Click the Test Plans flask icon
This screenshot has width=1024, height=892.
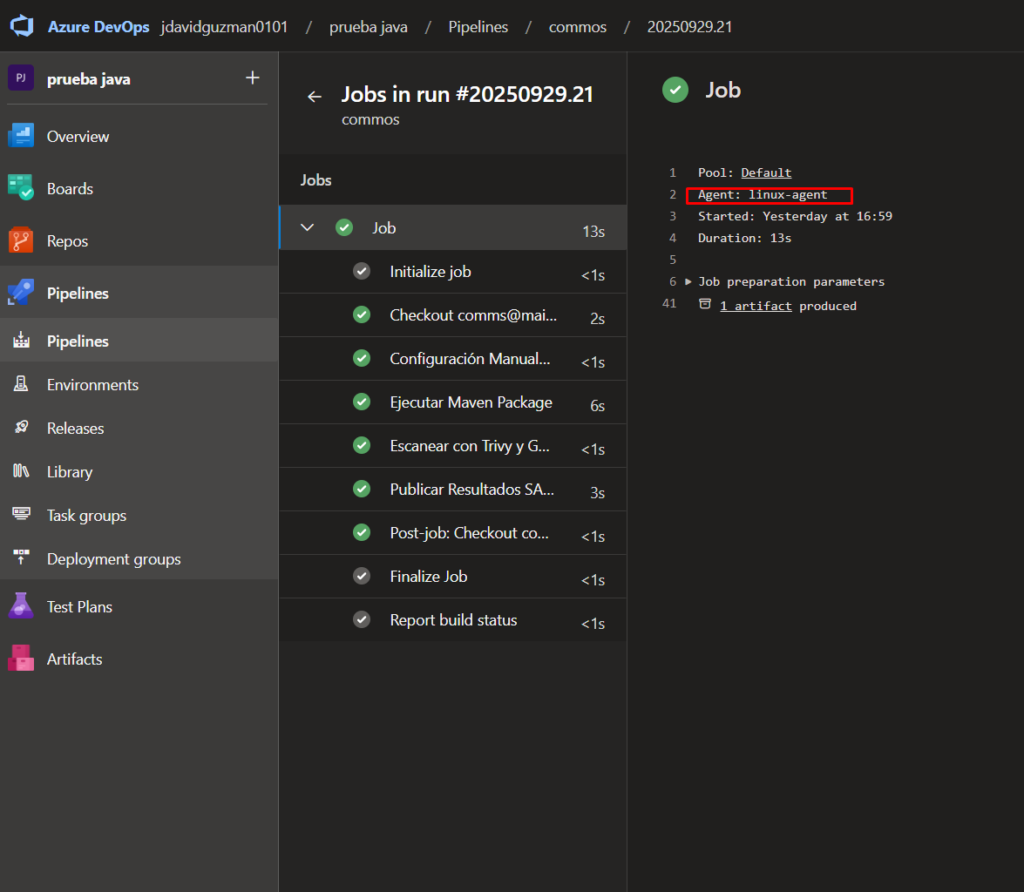point(21,606)
